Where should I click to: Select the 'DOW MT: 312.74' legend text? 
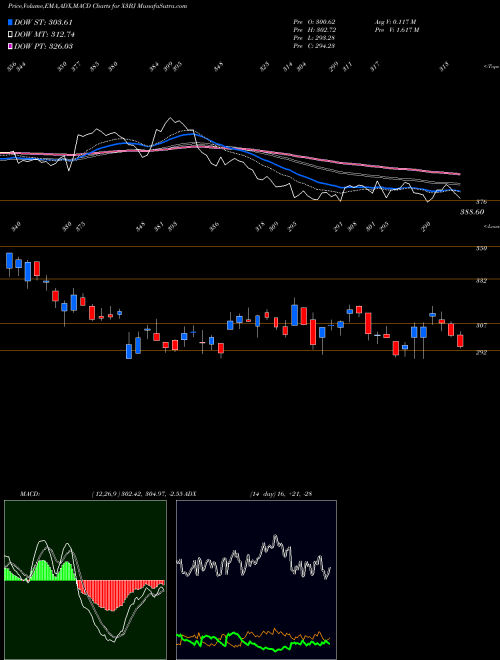44,34
